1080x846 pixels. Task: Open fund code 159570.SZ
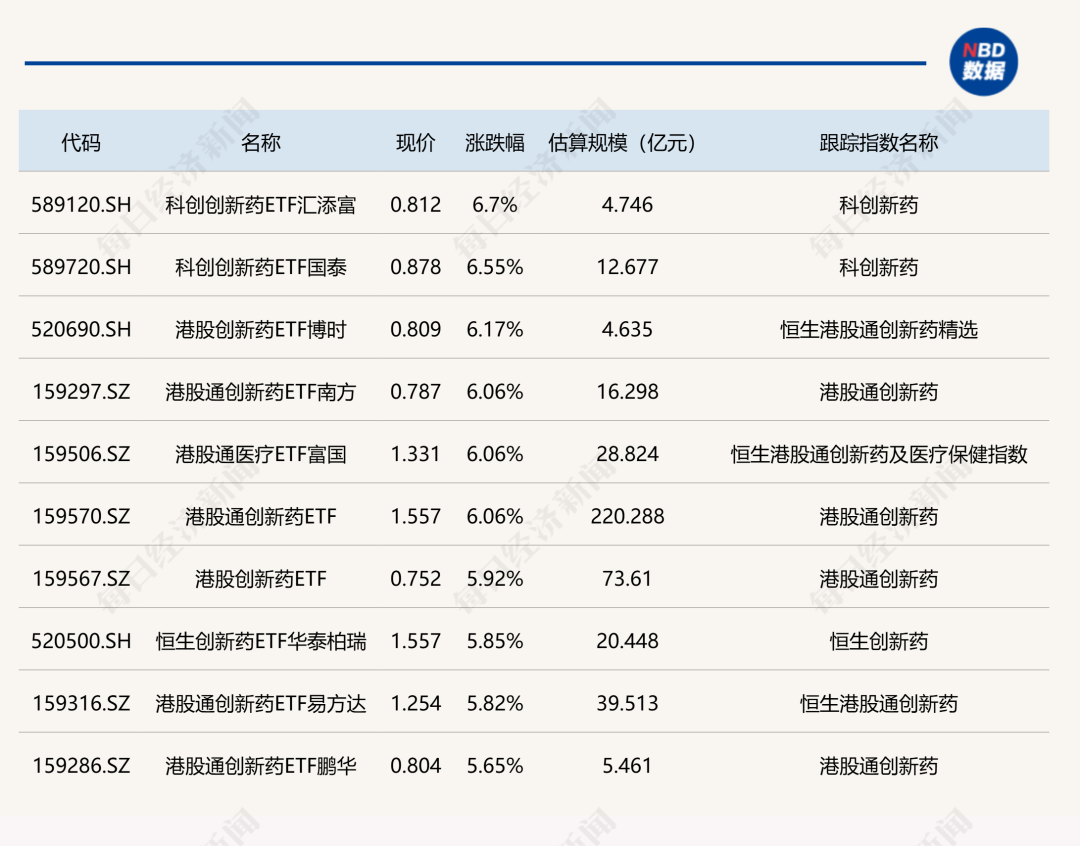81,517
